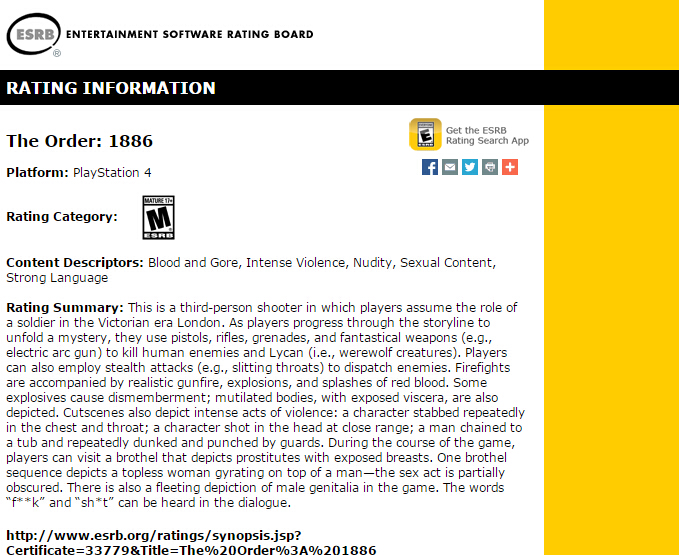Print this rating page

490,167
